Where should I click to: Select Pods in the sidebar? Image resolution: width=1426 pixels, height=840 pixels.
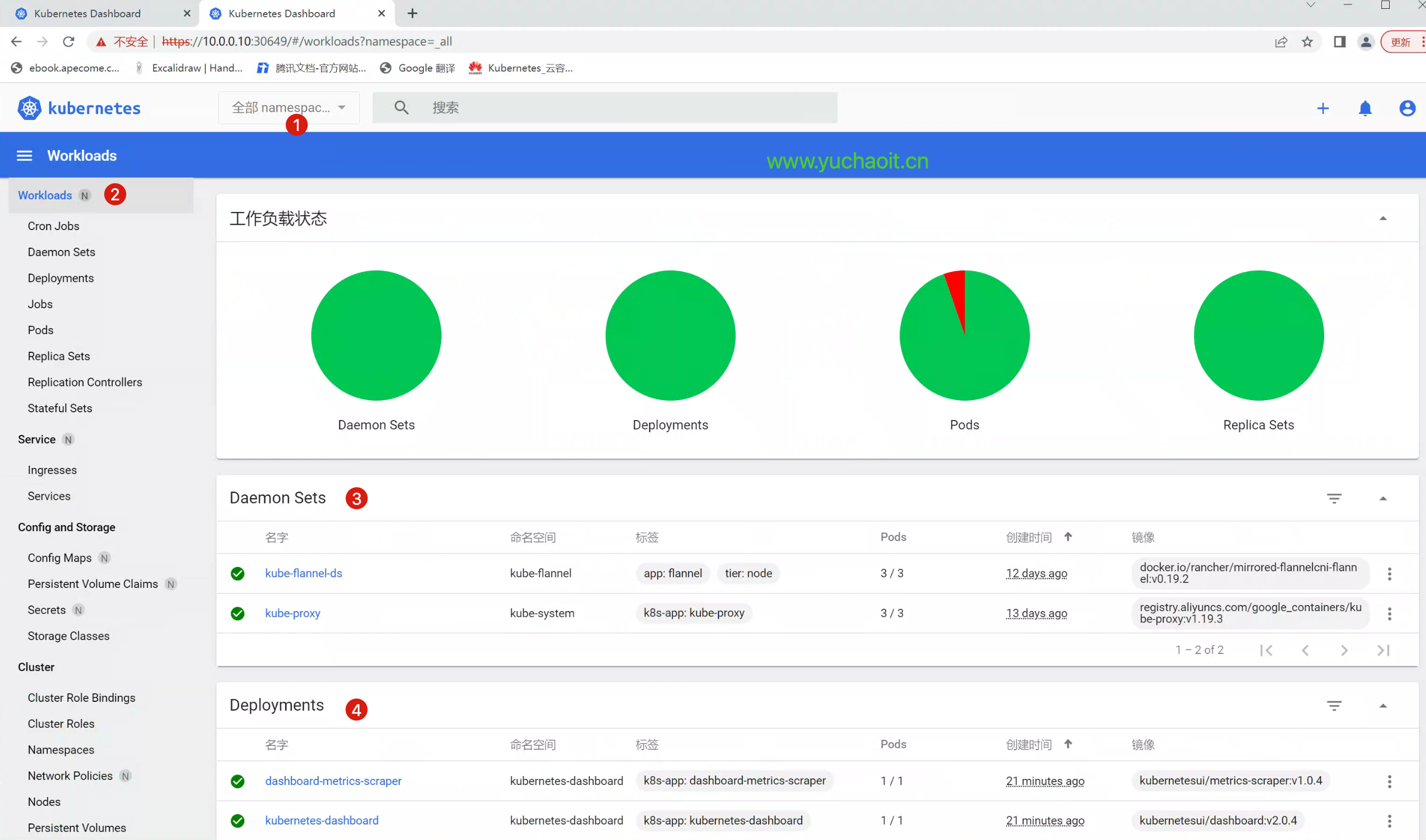[41, 330]
